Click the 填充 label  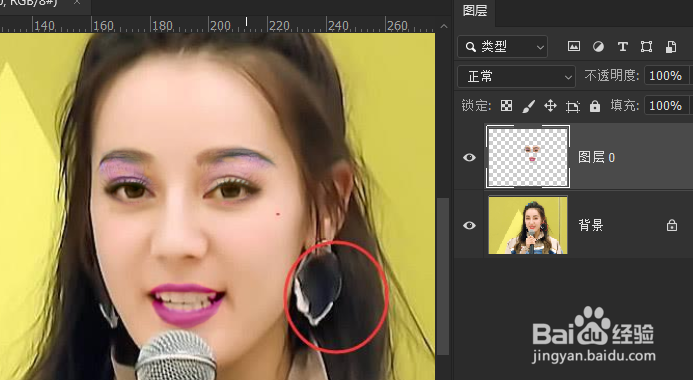tap(624, 106)
